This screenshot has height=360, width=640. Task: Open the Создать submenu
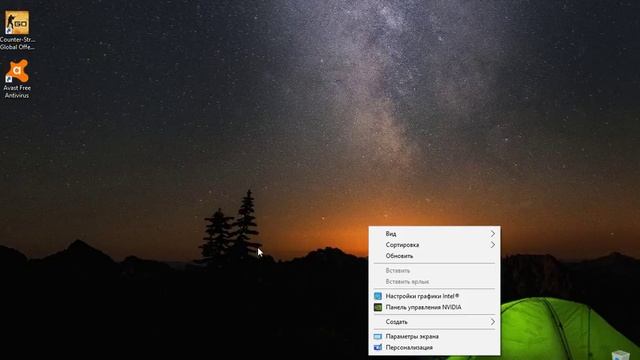tap(434, 322)
